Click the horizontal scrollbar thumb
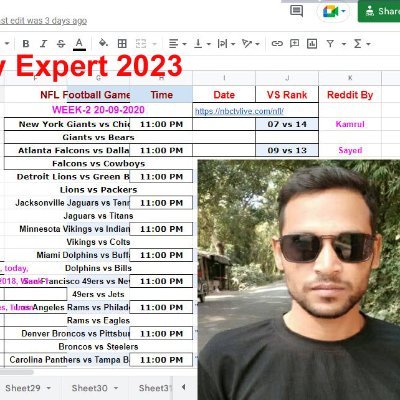The image size is (400, 400). [x=17, y=372]
